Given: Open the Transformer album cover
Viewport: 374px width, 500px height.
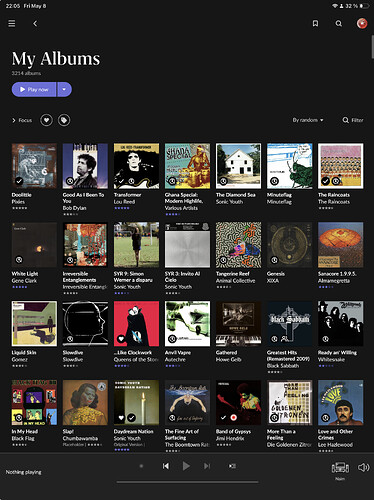Looking at the screenshot, I should (136, 166).
